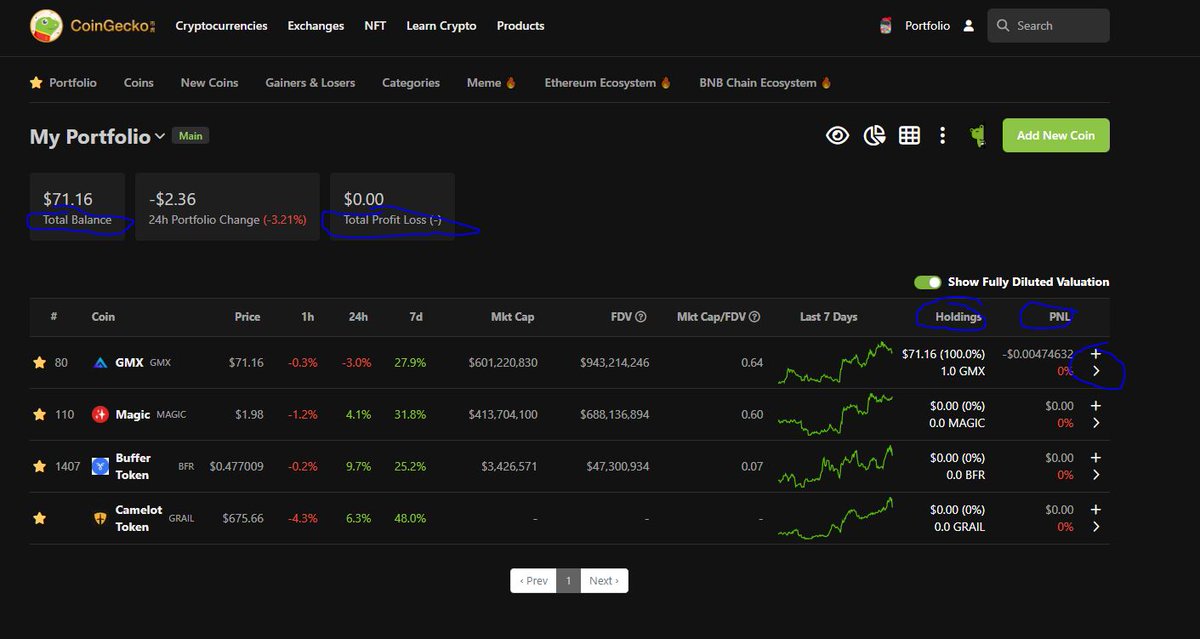1200x639 pixels.
Task: Expand GMX transaction details chevron
Action: [1096, 371]
